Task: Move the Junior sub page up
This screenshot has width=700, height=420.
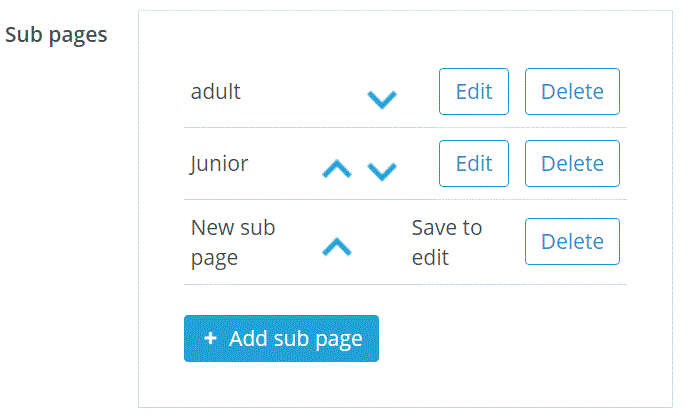Action: tap(337, 170)
